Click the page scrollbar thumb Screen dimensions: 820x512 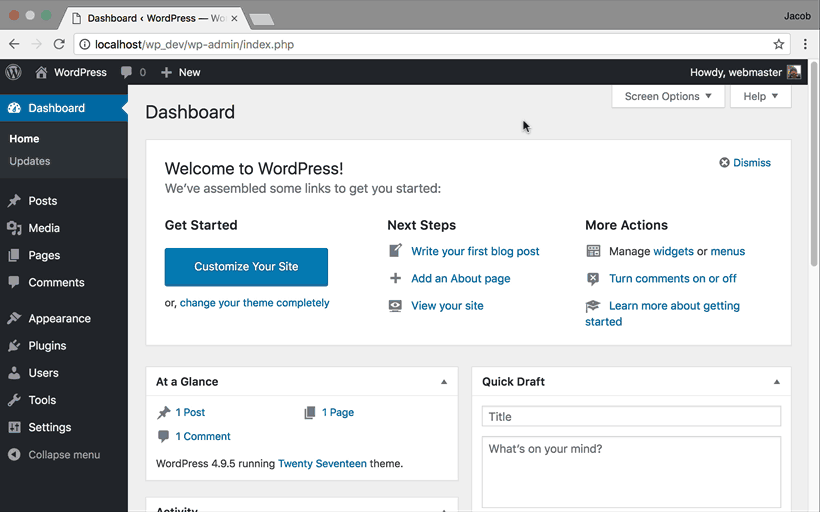(x=815, y=162)
